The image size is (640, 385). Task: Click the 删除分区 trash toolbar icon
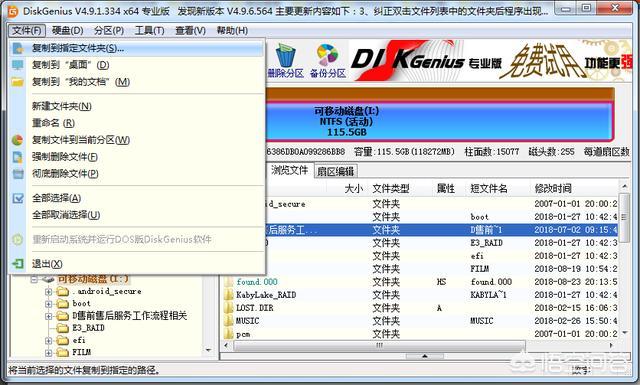285,61
